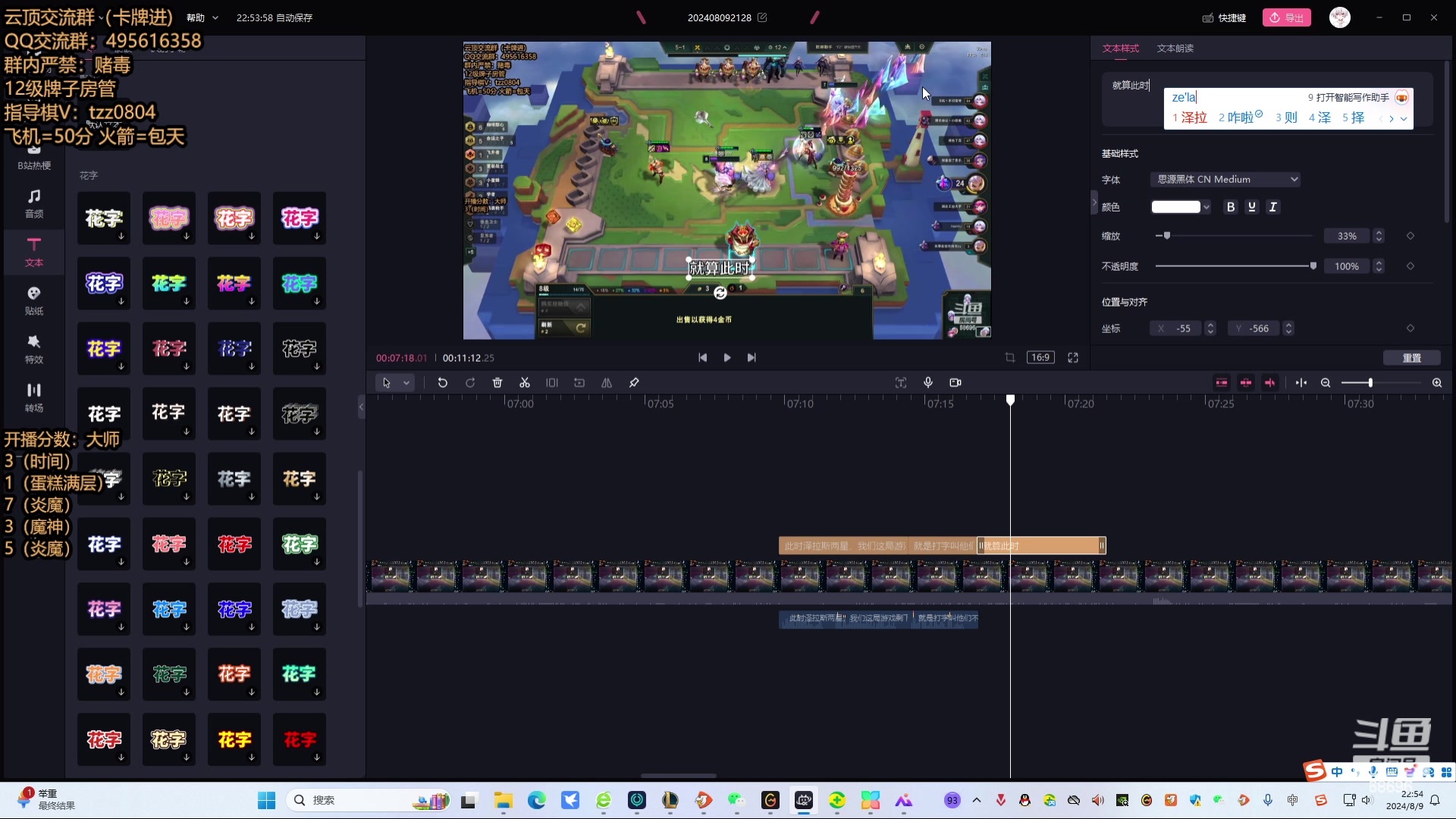Play the preview video
The width and height of the screenshot is (1456, 819).
(727, 358)
